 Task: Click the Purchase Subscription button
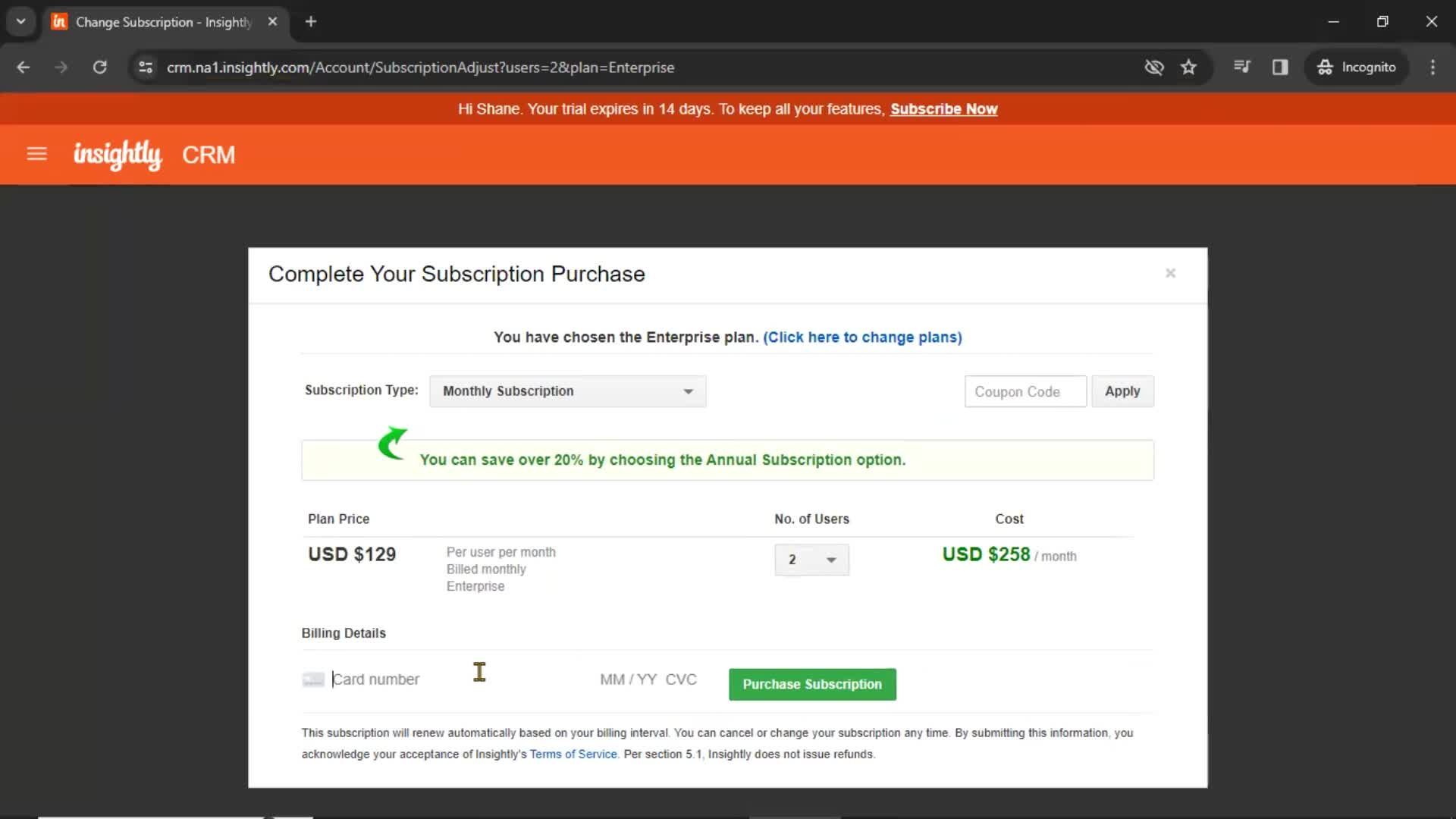(x=813, y=684)
